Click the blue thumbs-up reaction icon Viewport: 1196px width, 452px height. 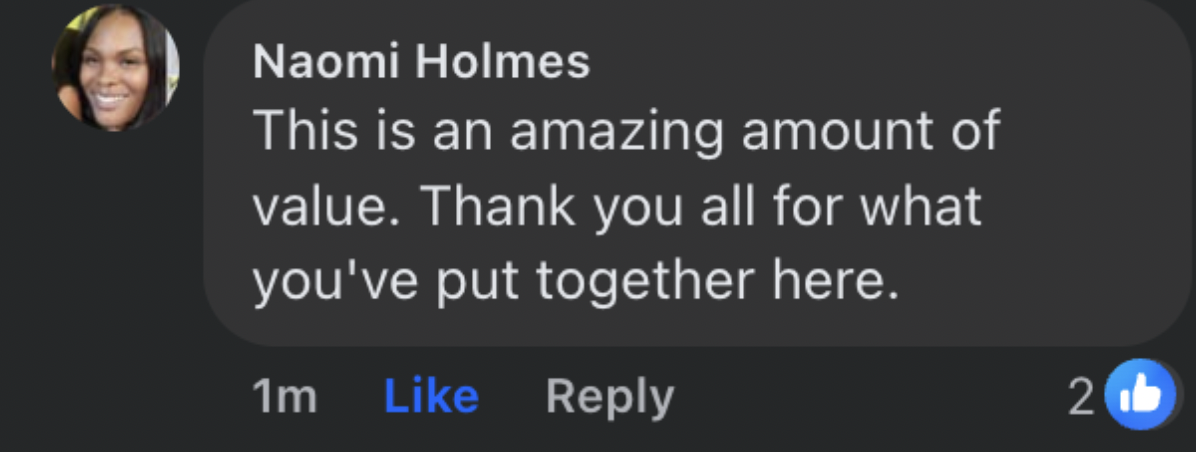click(x=1139, y=394)
